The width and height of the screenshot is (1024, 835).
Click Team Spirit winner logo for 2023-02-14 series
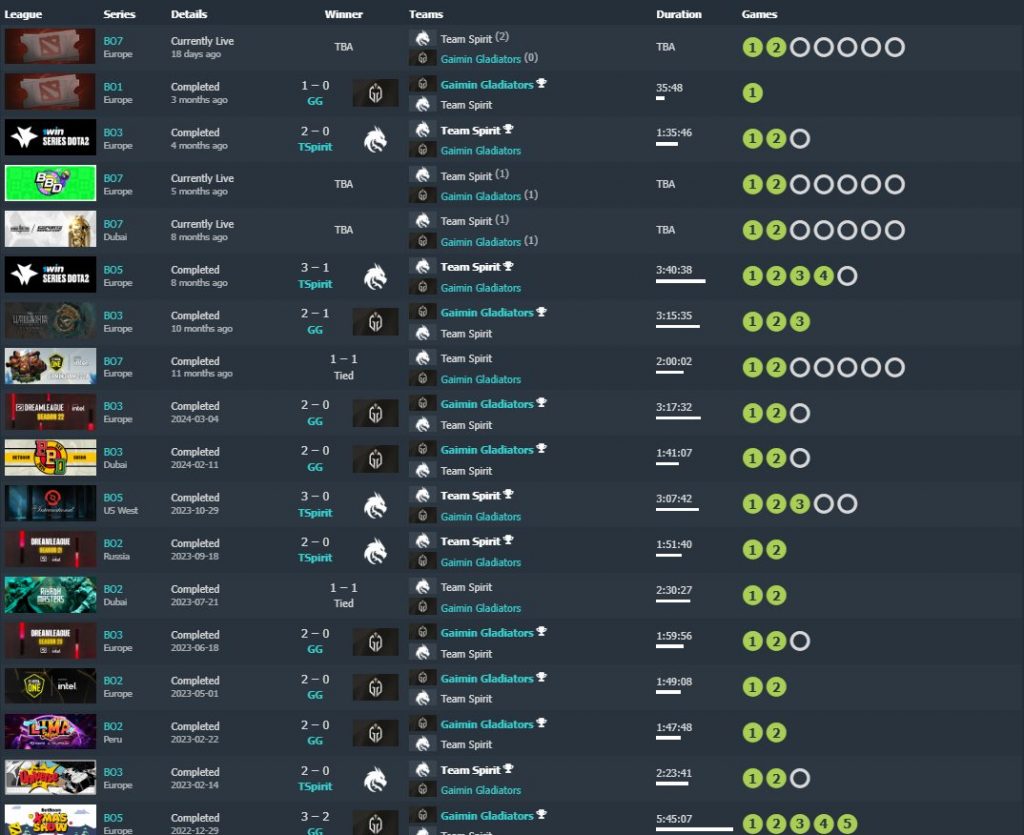coord(375,778)
